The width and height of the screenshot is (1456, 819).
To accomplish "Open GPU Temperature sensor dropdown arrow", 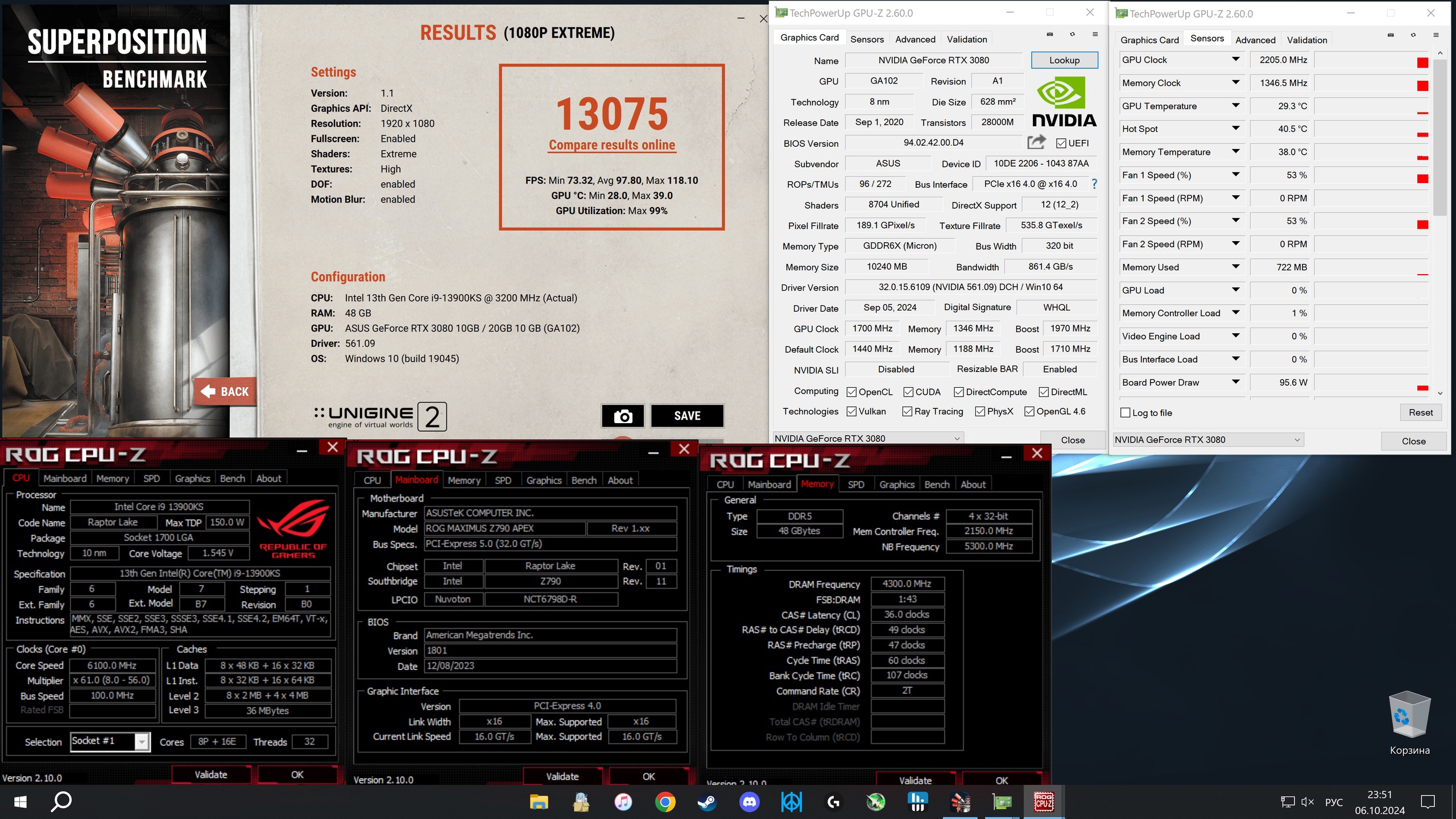I will pos(1235,105).
